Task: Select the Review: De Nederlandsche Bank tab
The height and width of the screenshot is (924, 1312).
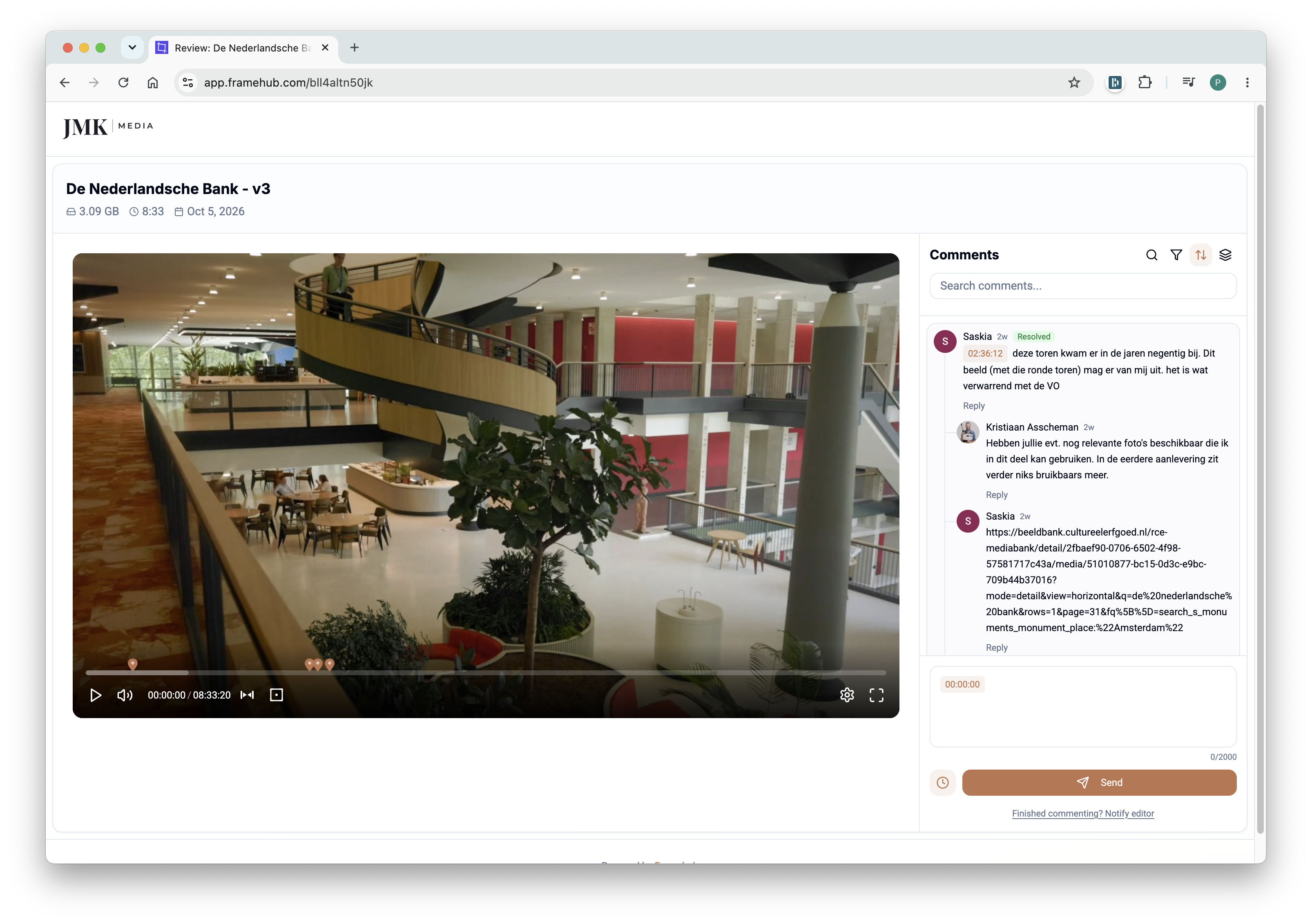Action: click(x=243, y=48)
